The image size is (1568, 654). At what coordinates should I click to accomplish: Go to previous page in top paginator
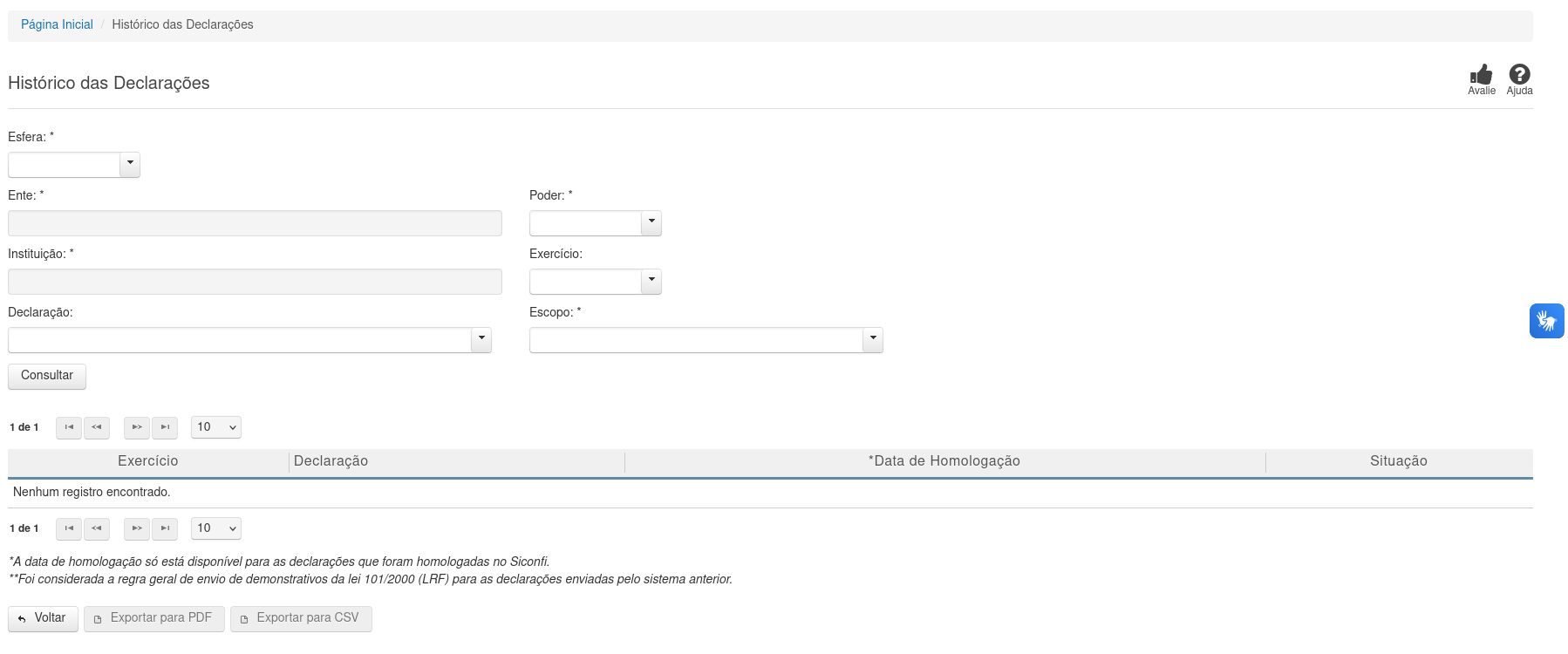click(x=97, y=427)
